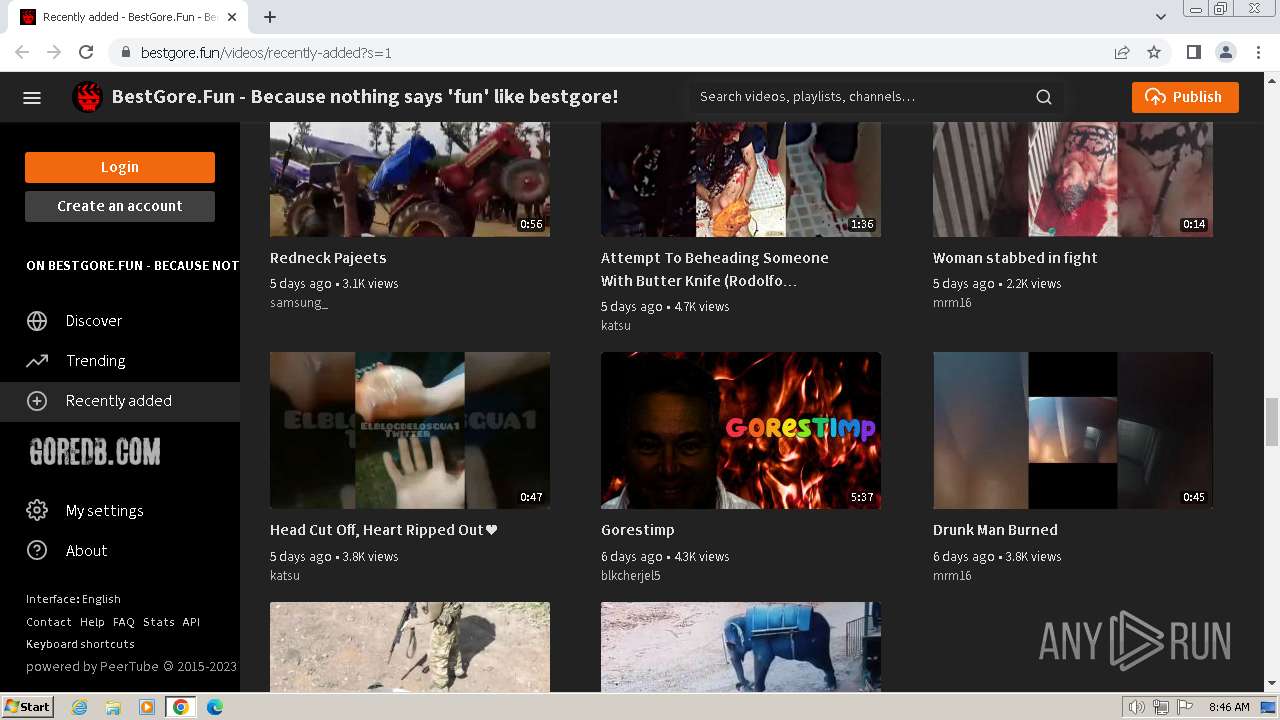Image resolution: width=1280 pixels, height=720 pixels.
Task: Click the Discover globe icon
Action: [x=37, y=321]
